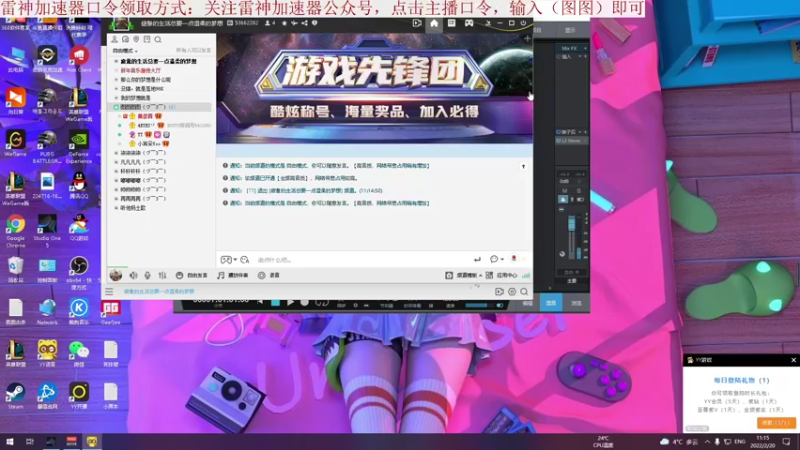
Task: Solo the mixer channel with S button
Action: tap(579, 191)
